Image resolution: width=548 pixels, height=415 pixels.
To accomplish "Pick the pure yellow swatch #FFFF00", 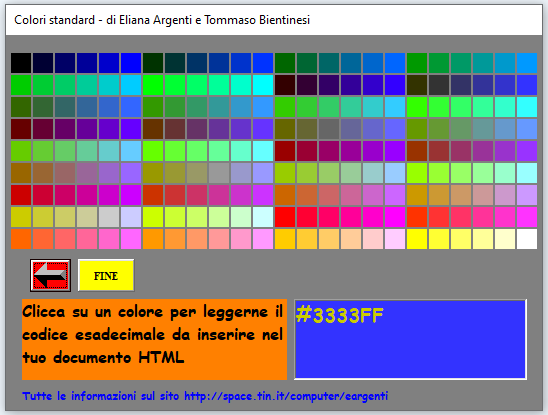I will pos(417,239).
